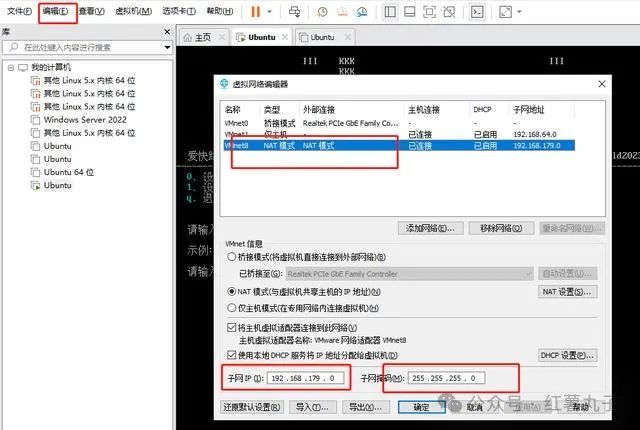Select the VMnet0 bridged network row
The image size is (640, 430).
click(399, 123)
